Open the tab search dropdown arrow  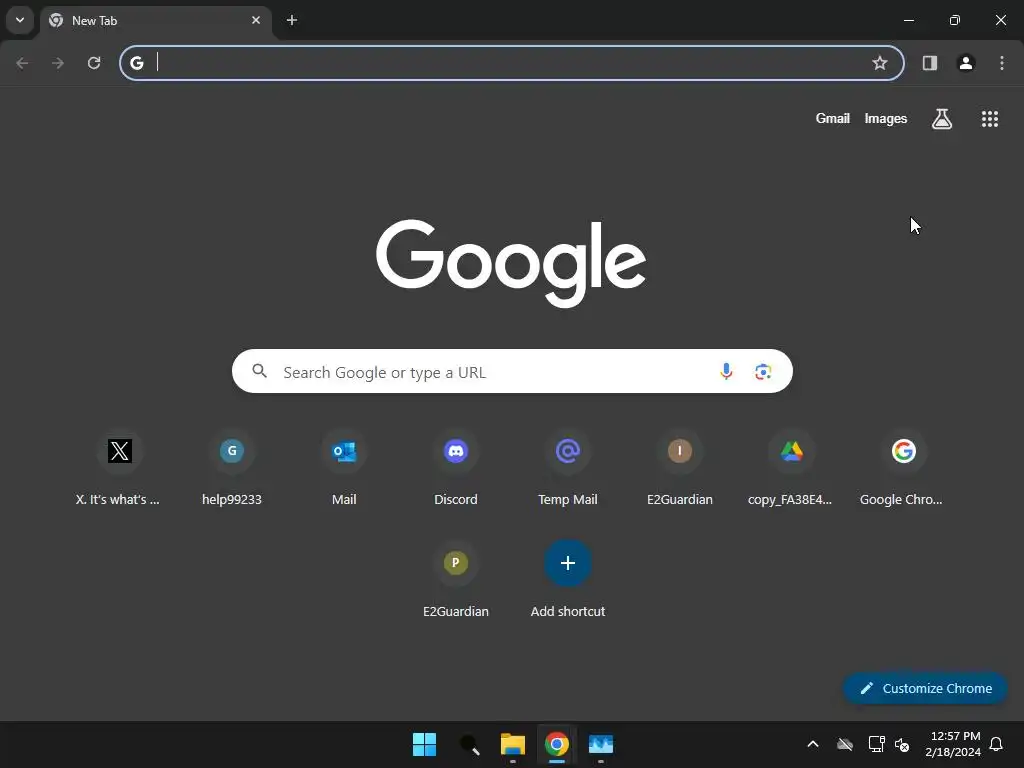(20, 20)
